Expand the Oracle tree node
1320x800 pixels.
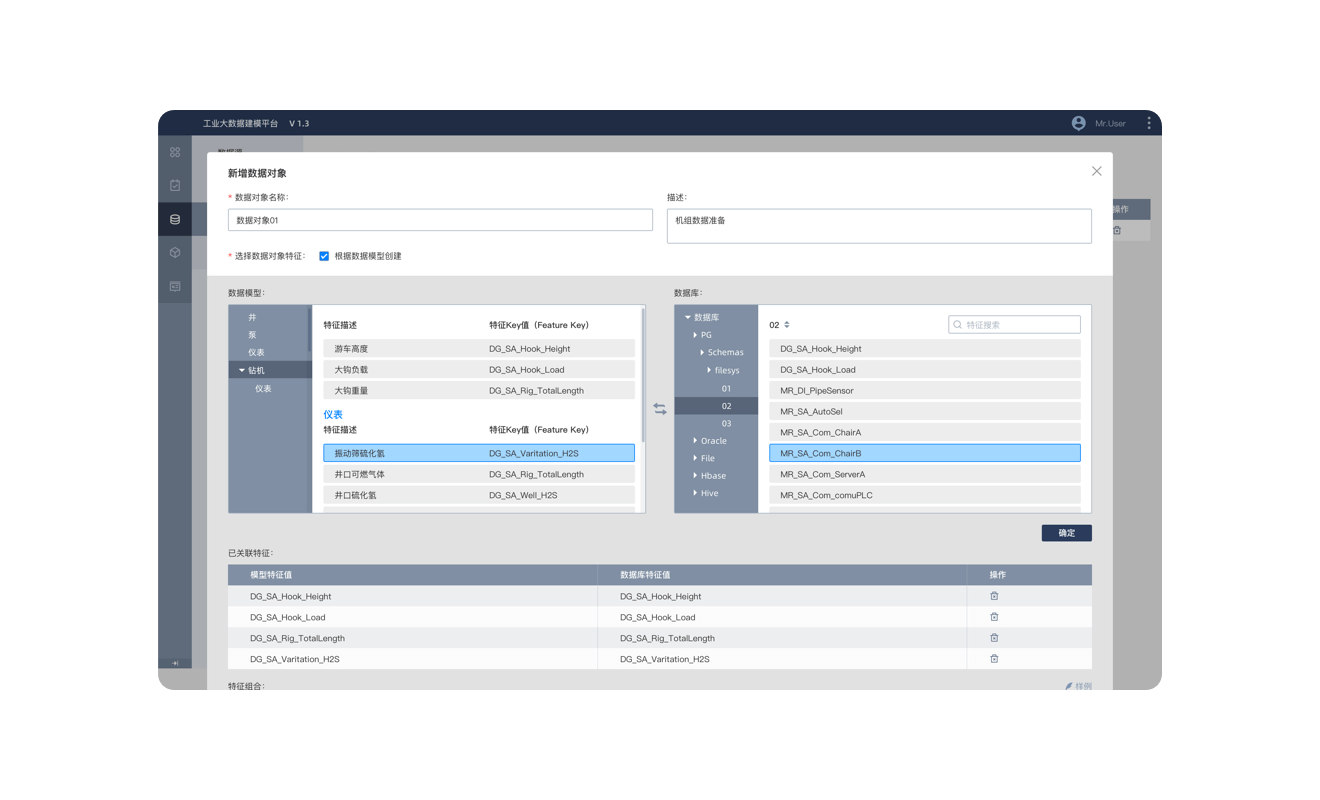click(x=695, y=441)
